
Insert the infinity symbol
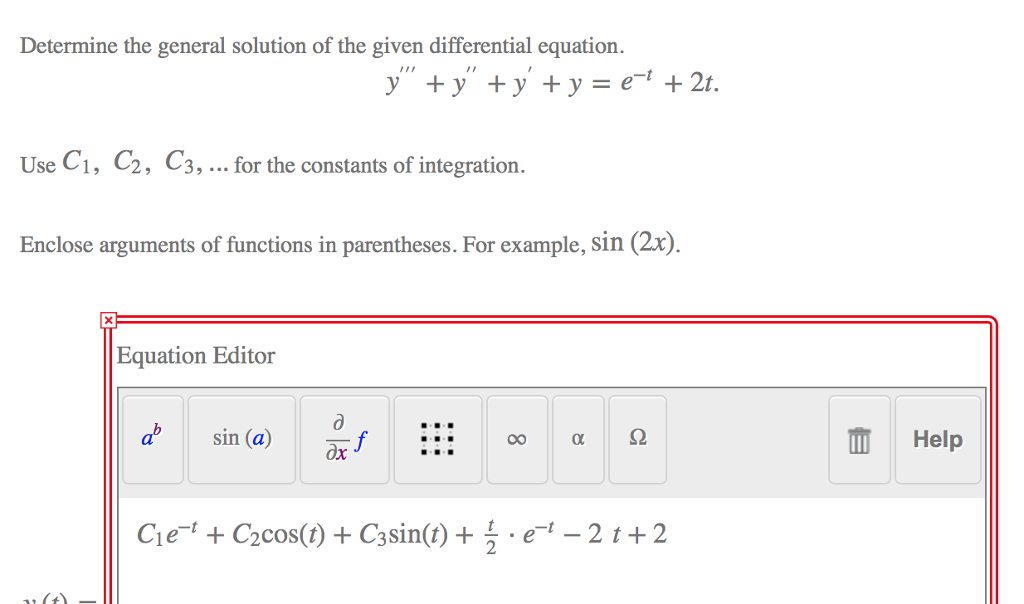[517, 438]
